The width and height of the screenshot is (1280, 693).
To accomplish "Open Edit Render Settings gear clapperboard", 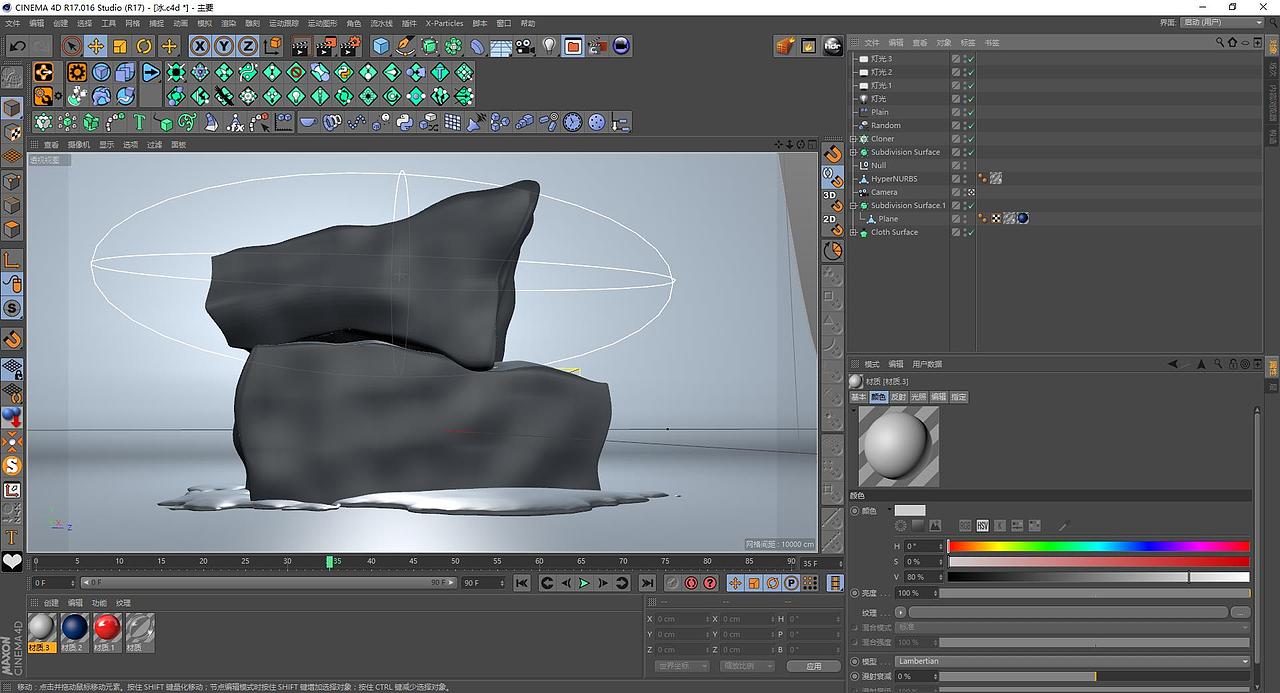I will (350, 46).
